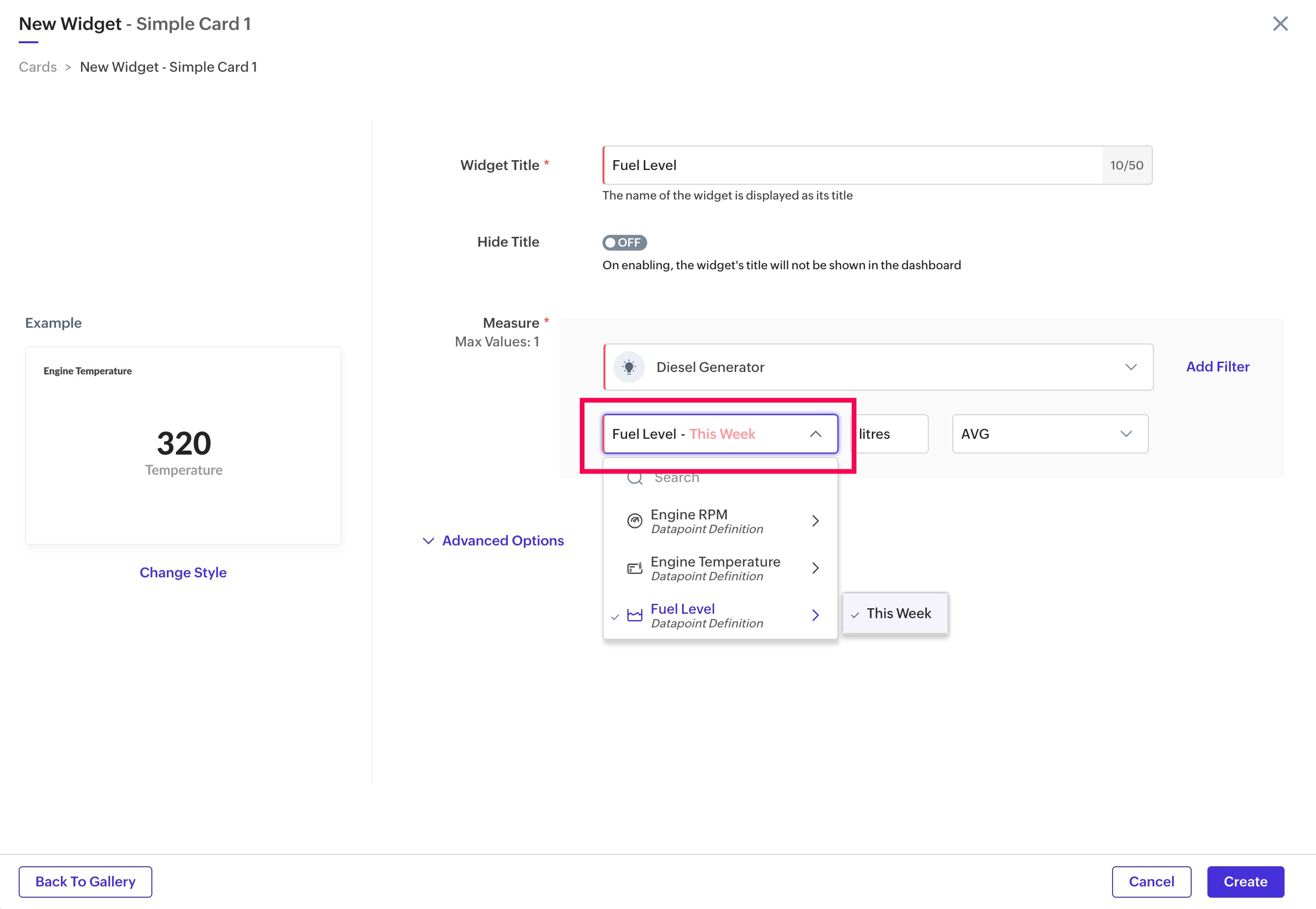The height and width of the screenshot is (909, 1316).
Task: Select the checked This Week option
Action: 898,613
